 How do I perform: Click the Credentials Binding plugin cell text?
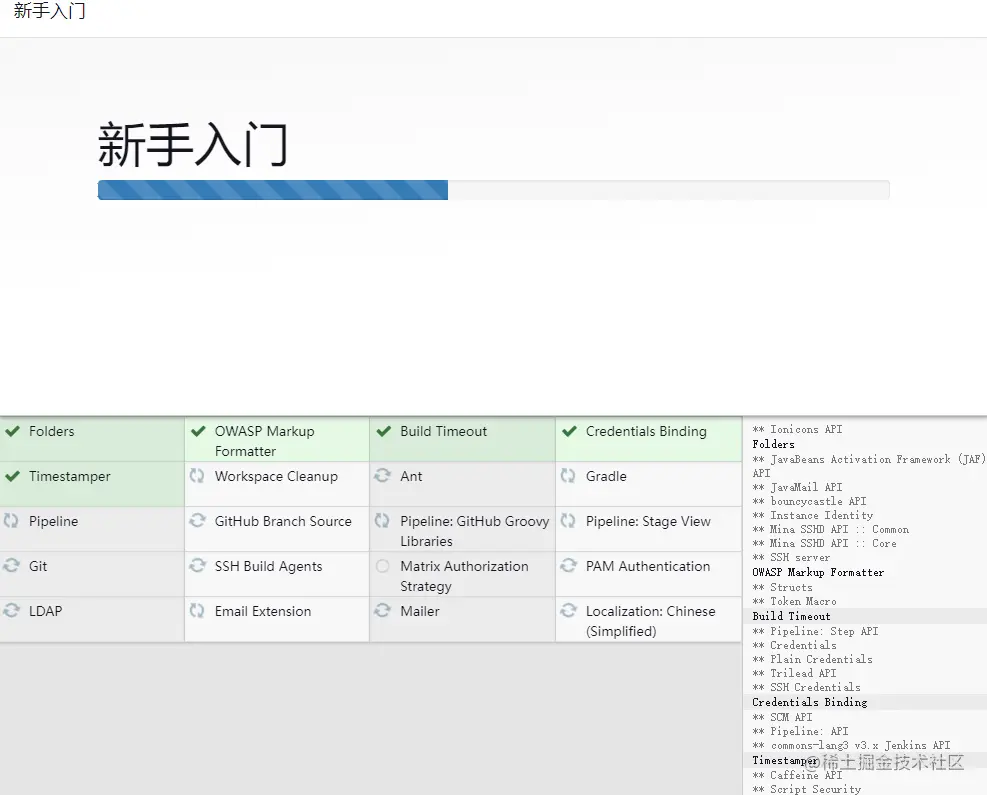point(646,432)
